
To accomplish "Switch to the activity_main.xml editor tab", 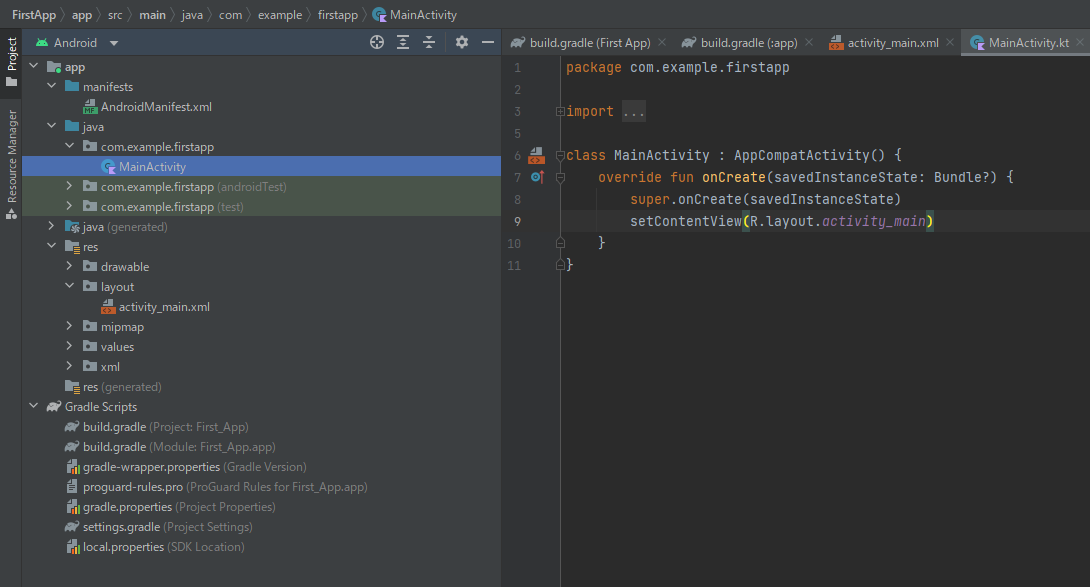I will pyautogui.click(x=892, y=43).
